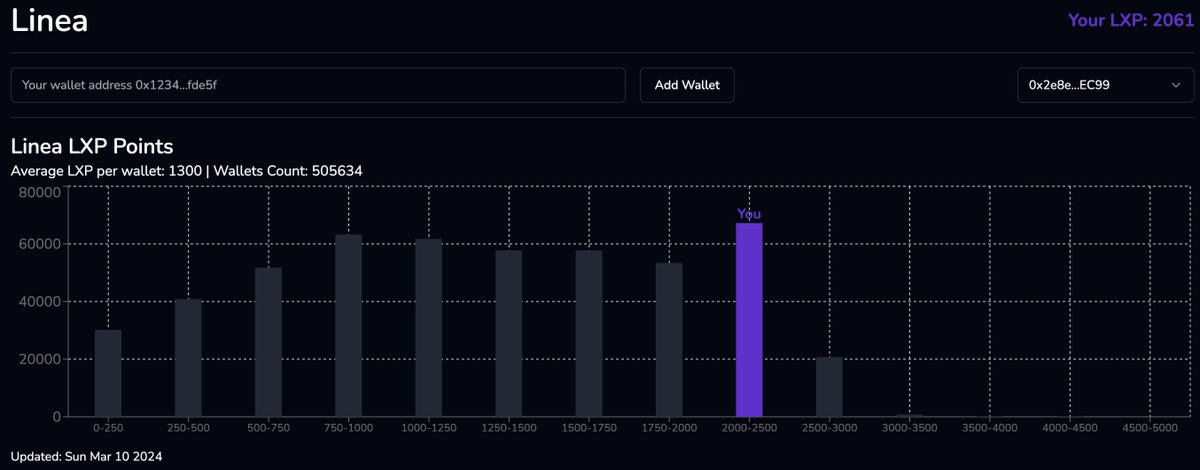
Task: Click the 500-750 axis label
Action: tap(268, 428)
